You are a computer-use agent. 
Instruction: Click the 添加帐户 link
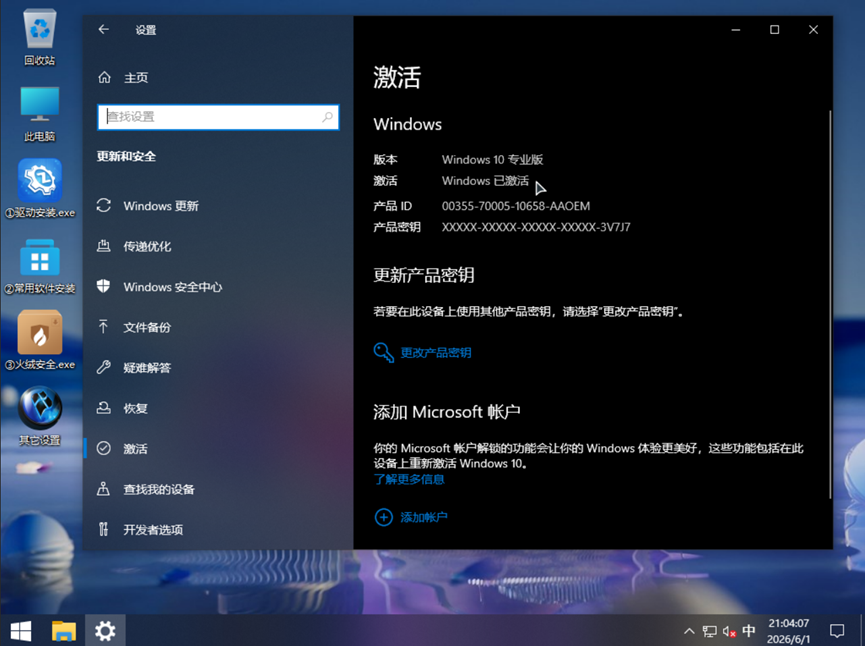pos(424,517)
